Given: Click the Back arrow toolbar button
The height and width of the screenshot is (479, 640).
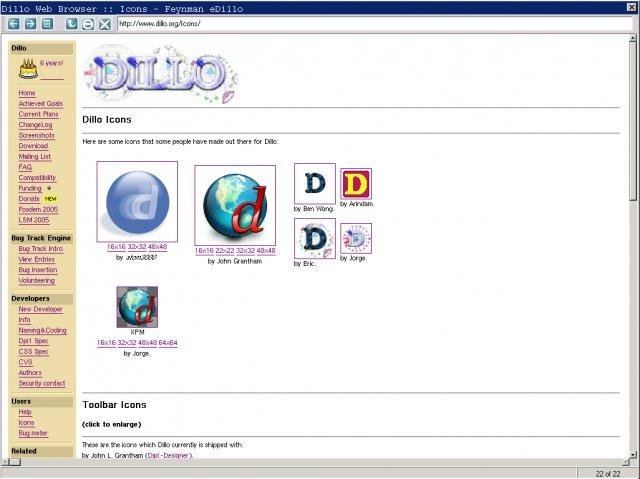Looking at the screenshot, I should coord(13,24).
